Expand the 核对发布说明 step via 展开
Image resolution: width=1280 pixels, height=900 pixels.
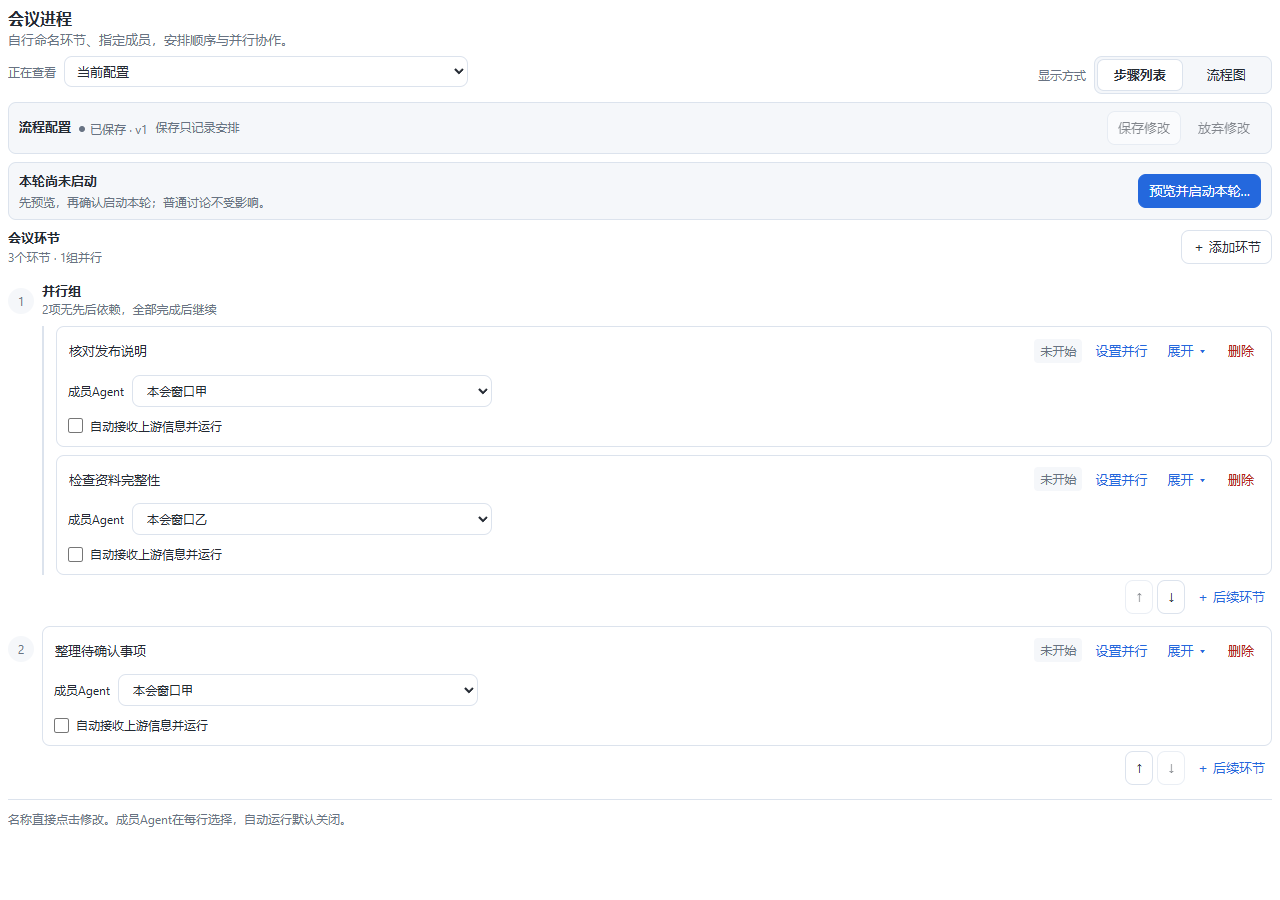[1187, 351]
